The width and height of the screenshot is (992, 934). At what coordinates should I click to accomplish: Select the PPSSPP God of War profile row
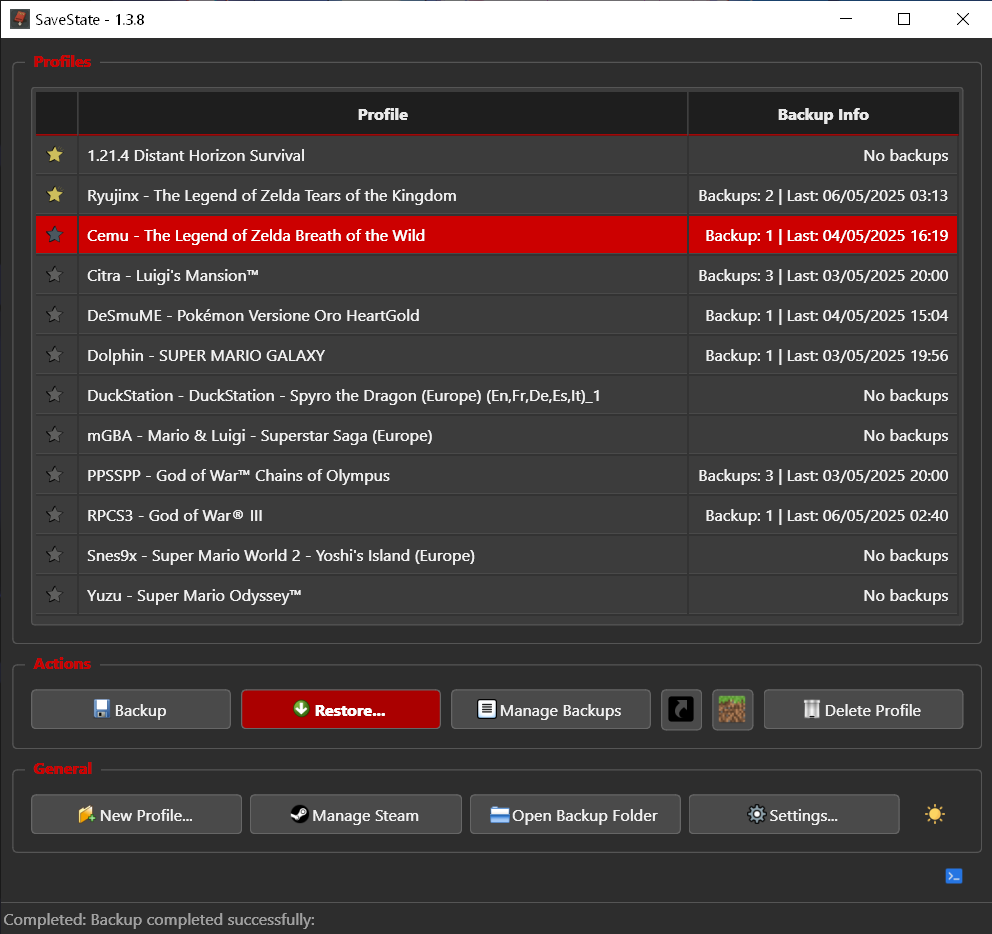(382, 475)
